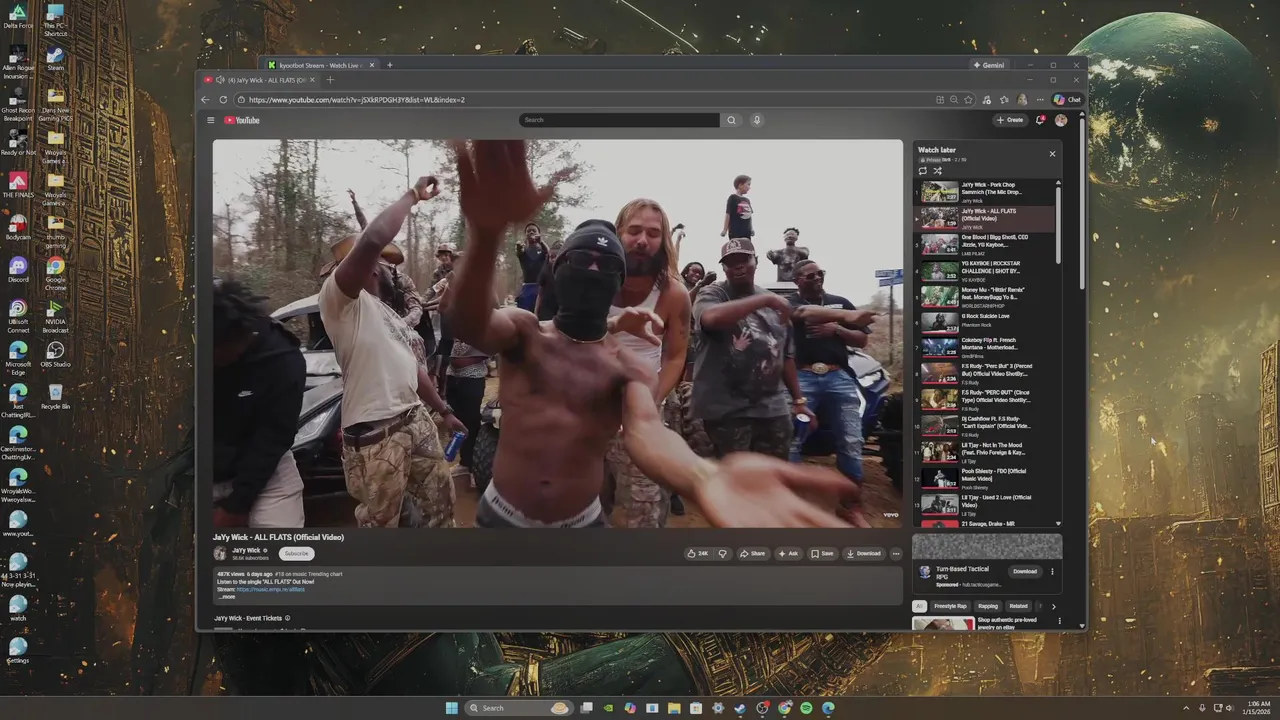Start voice search with the microphone icon
Screen dimensions: 1280x720
point(756,120)
